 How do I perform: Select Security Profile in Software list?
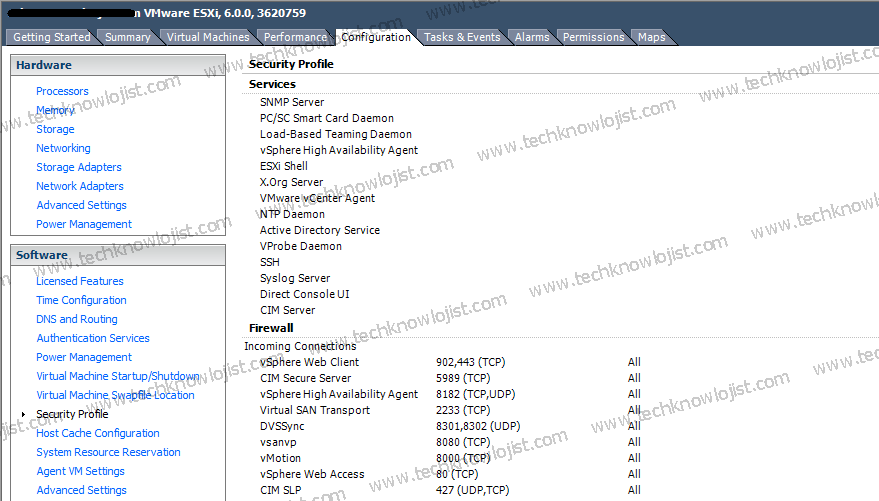click(x=72, y=414)
